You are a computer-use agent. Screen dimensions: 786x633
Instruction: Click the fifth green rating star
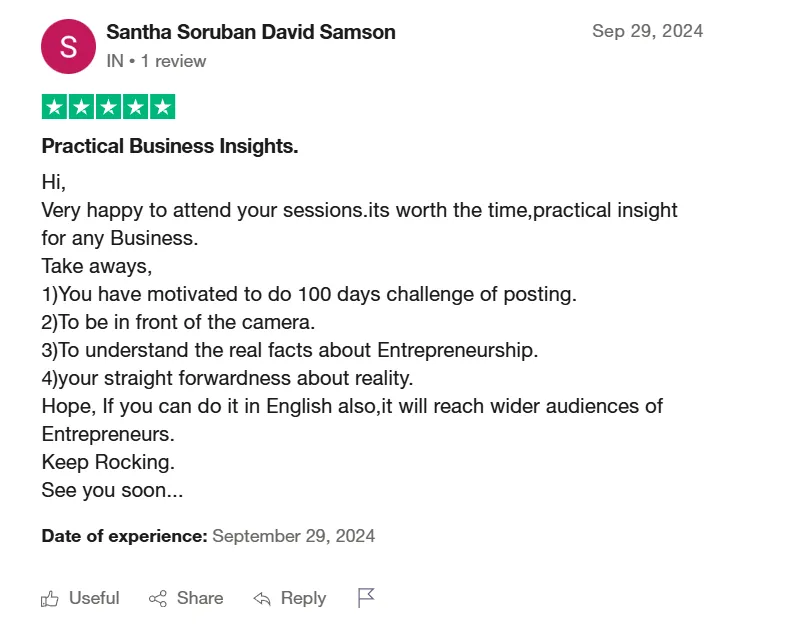click(162, 107)
